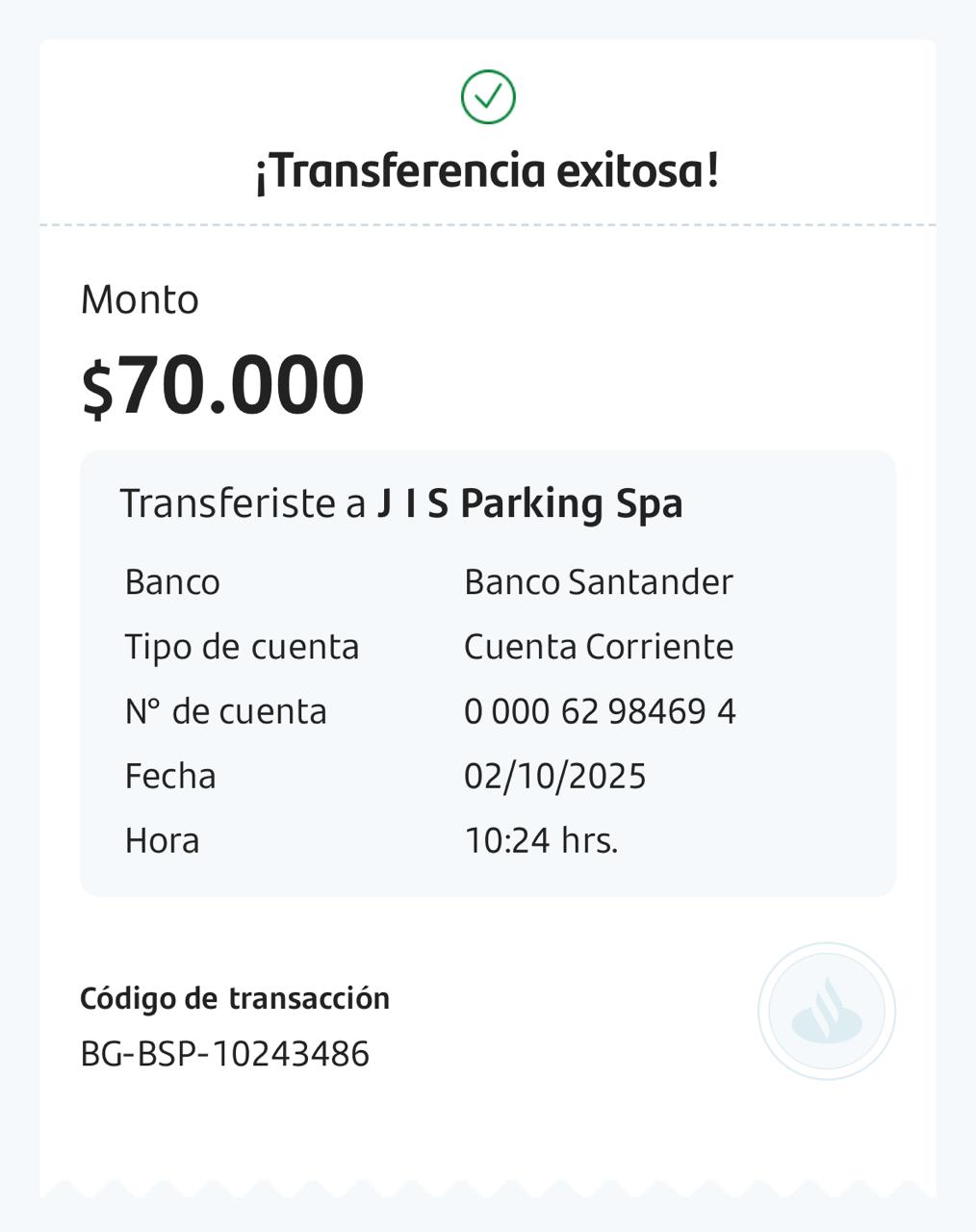Click the Hora label
This screenshot has width=976, height=1232.
[x=162, y=840]
